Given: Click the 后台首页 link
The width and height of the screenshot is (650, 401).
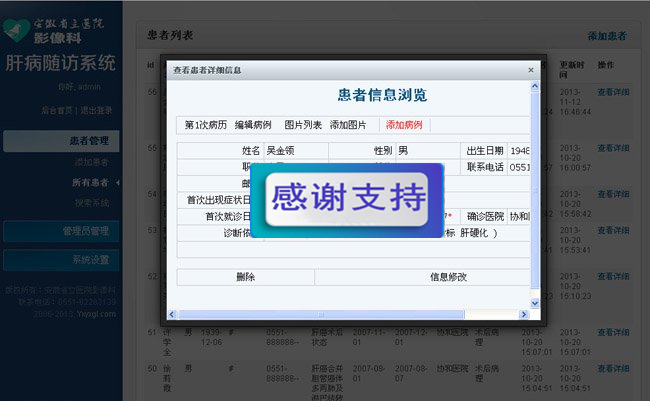Looking at the screenshot, I should (x=56, y=110).
